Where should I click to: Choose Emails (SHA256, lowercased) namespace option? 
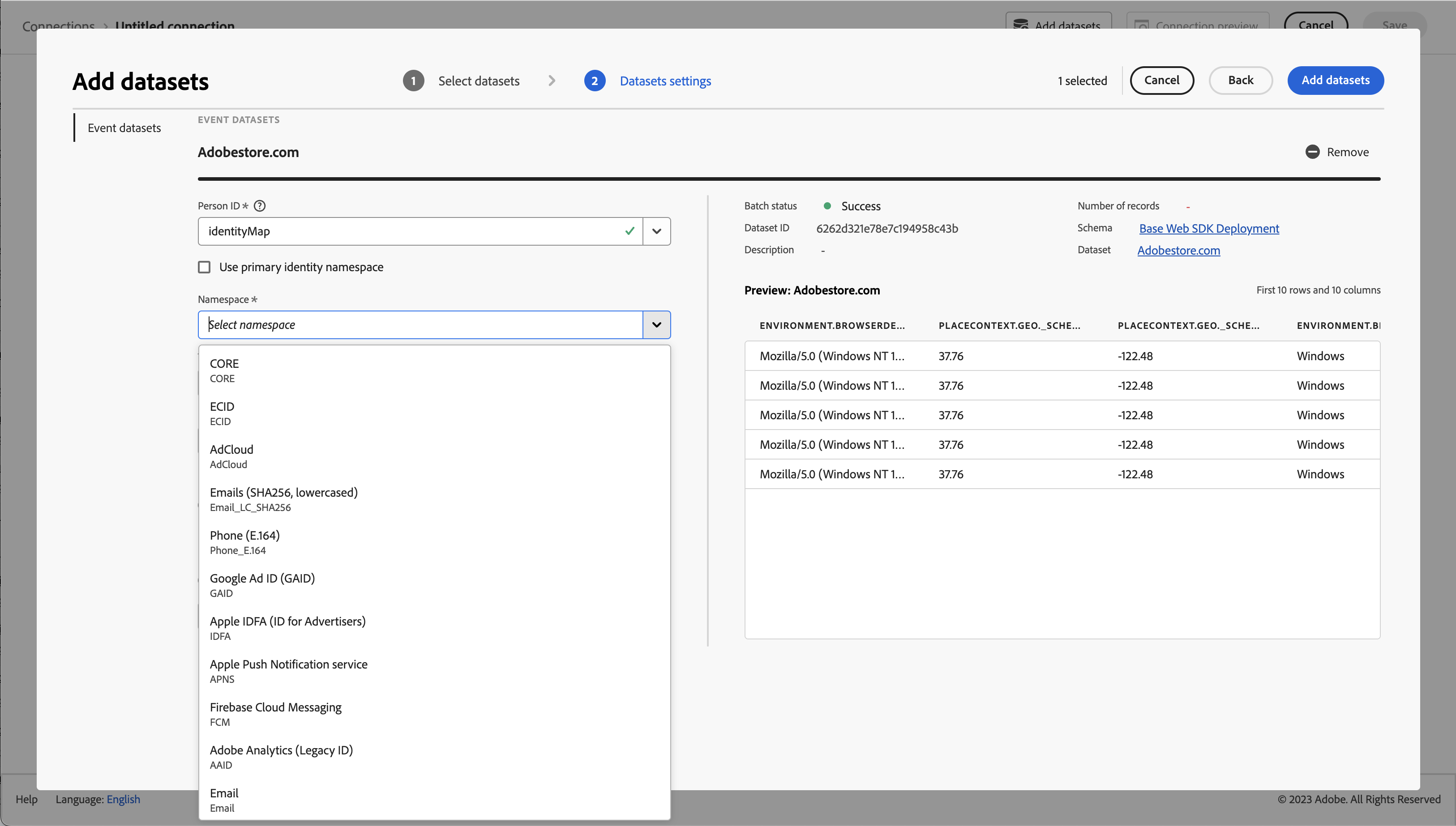284,498
